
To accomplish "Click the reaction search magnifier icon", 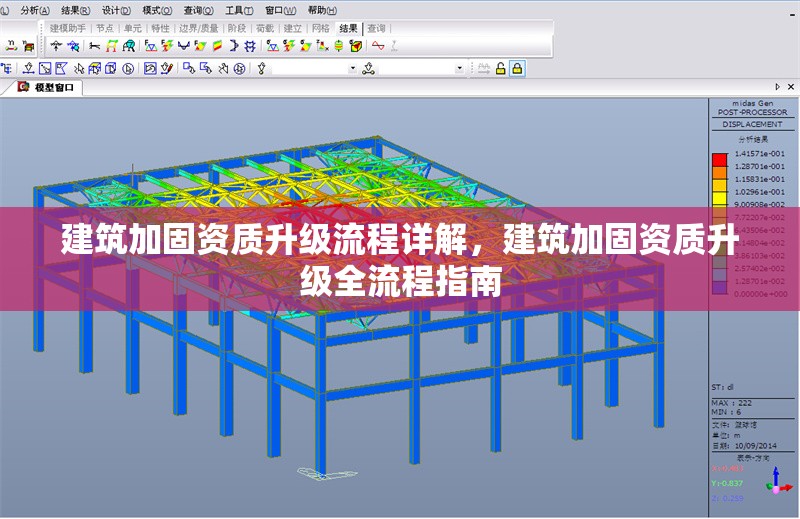I will (x=73, y=46).
